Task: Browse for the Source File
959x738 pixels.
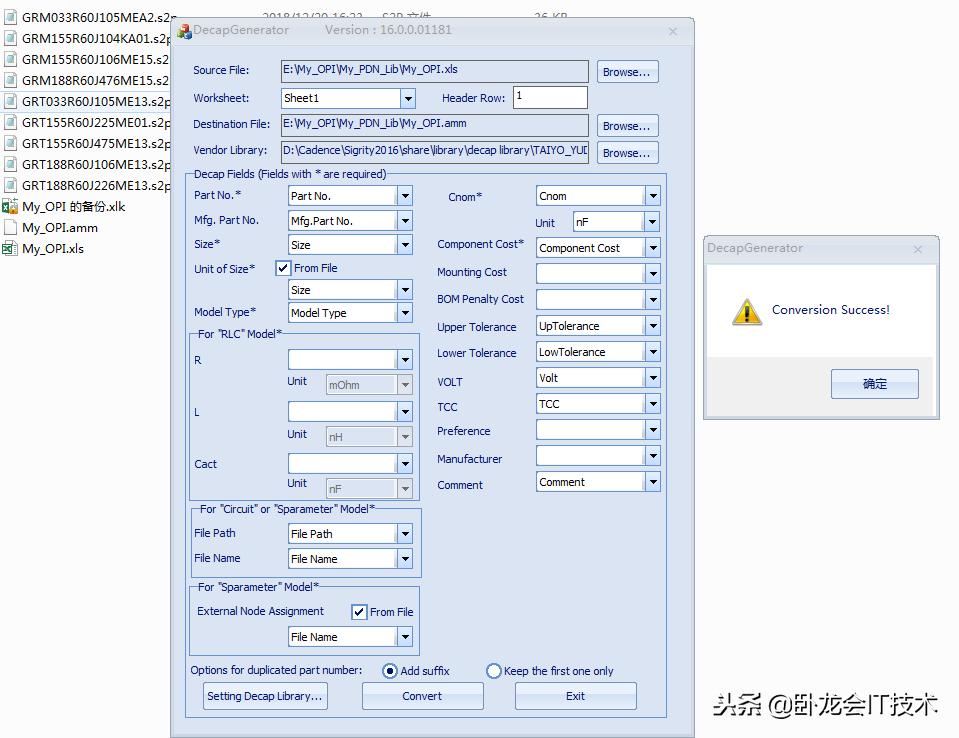Action: 628,72
